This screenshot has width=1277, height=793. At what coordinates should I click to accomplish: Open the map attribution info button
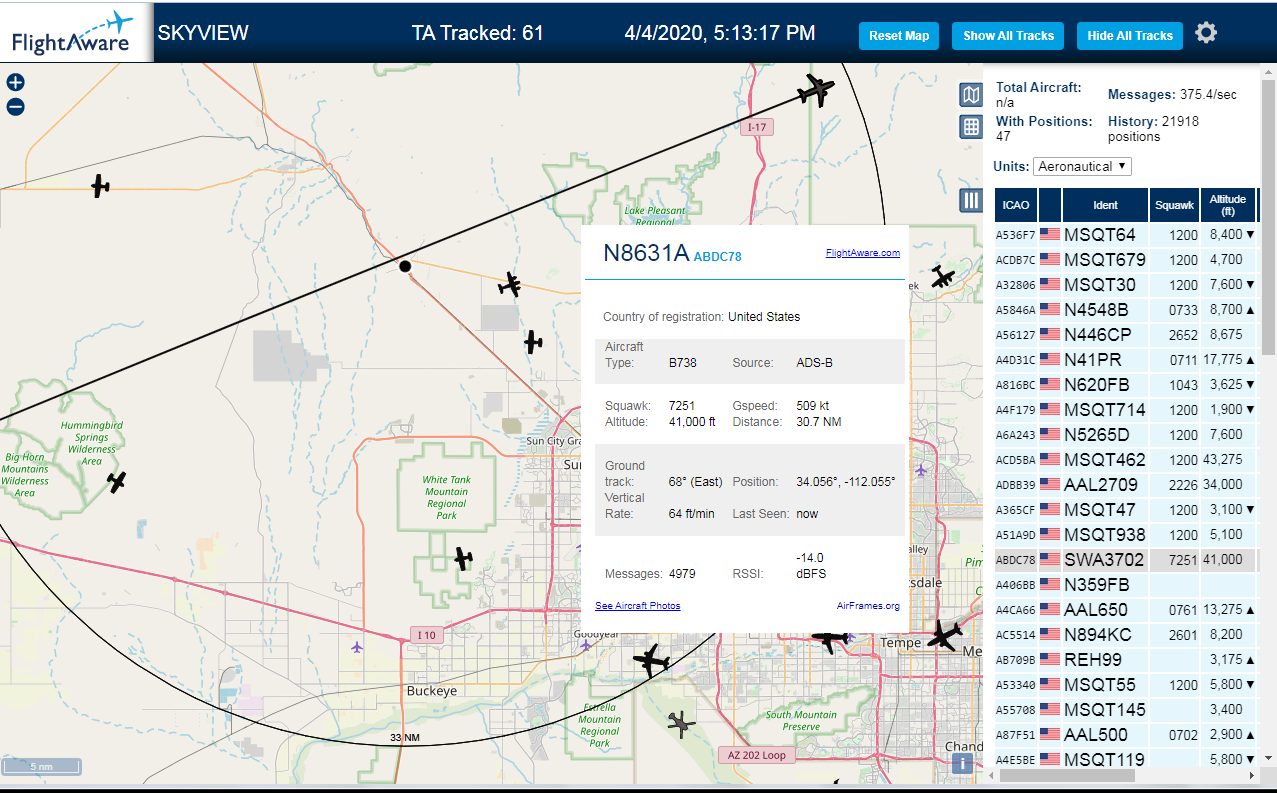click(963, 764)
